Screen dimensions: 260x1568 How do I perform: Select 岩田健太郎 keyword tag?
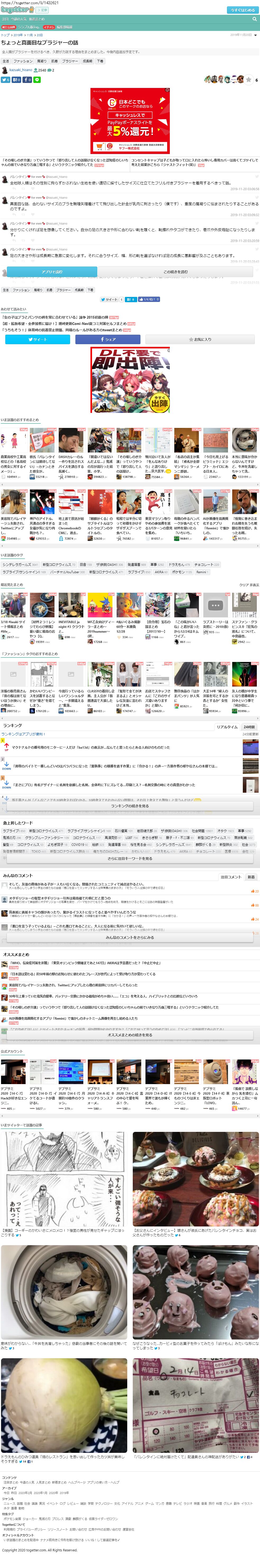point(146,831)
